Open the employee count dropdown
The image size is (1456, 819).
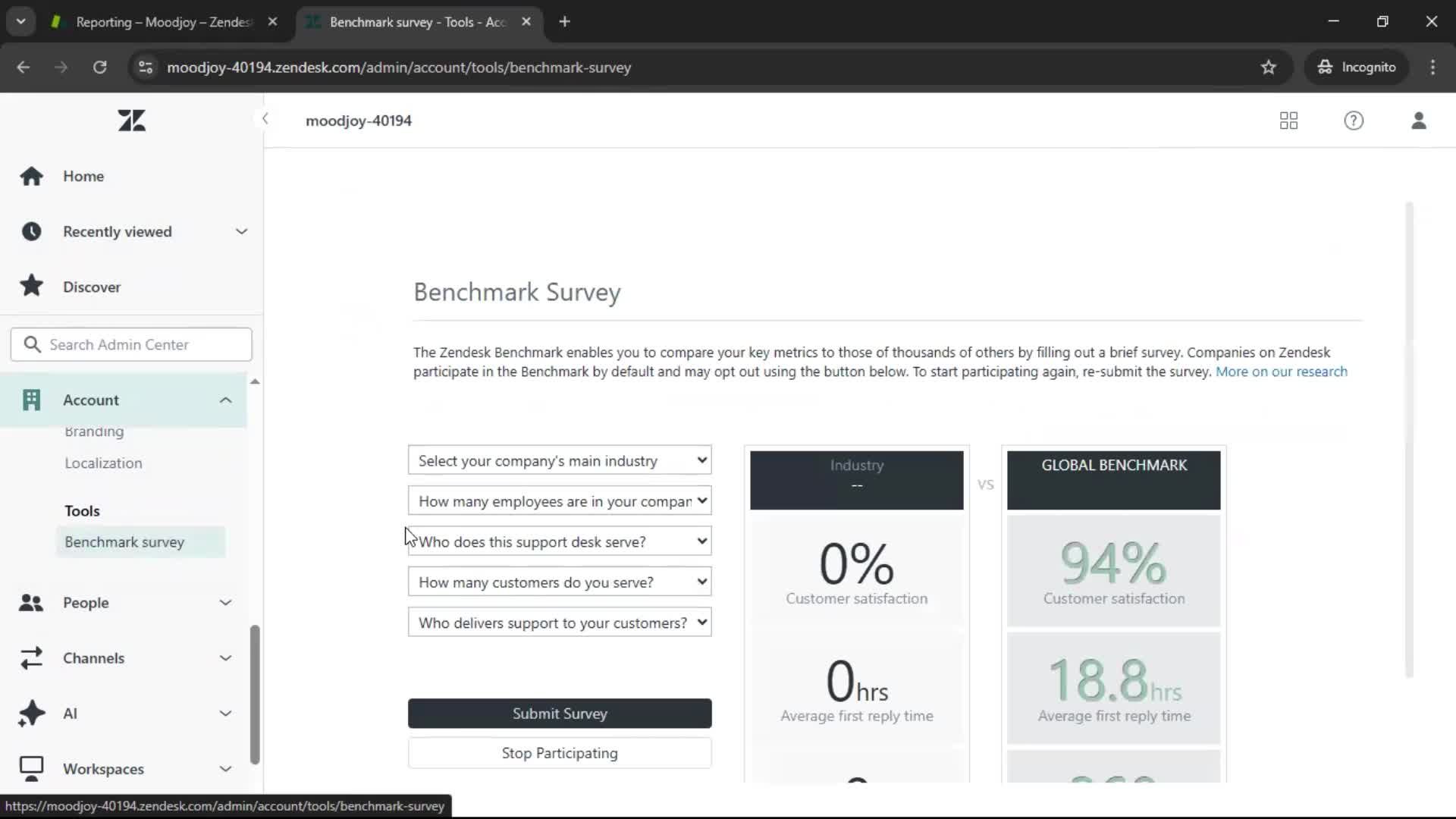pyautogui.click(x=560, y=501)
